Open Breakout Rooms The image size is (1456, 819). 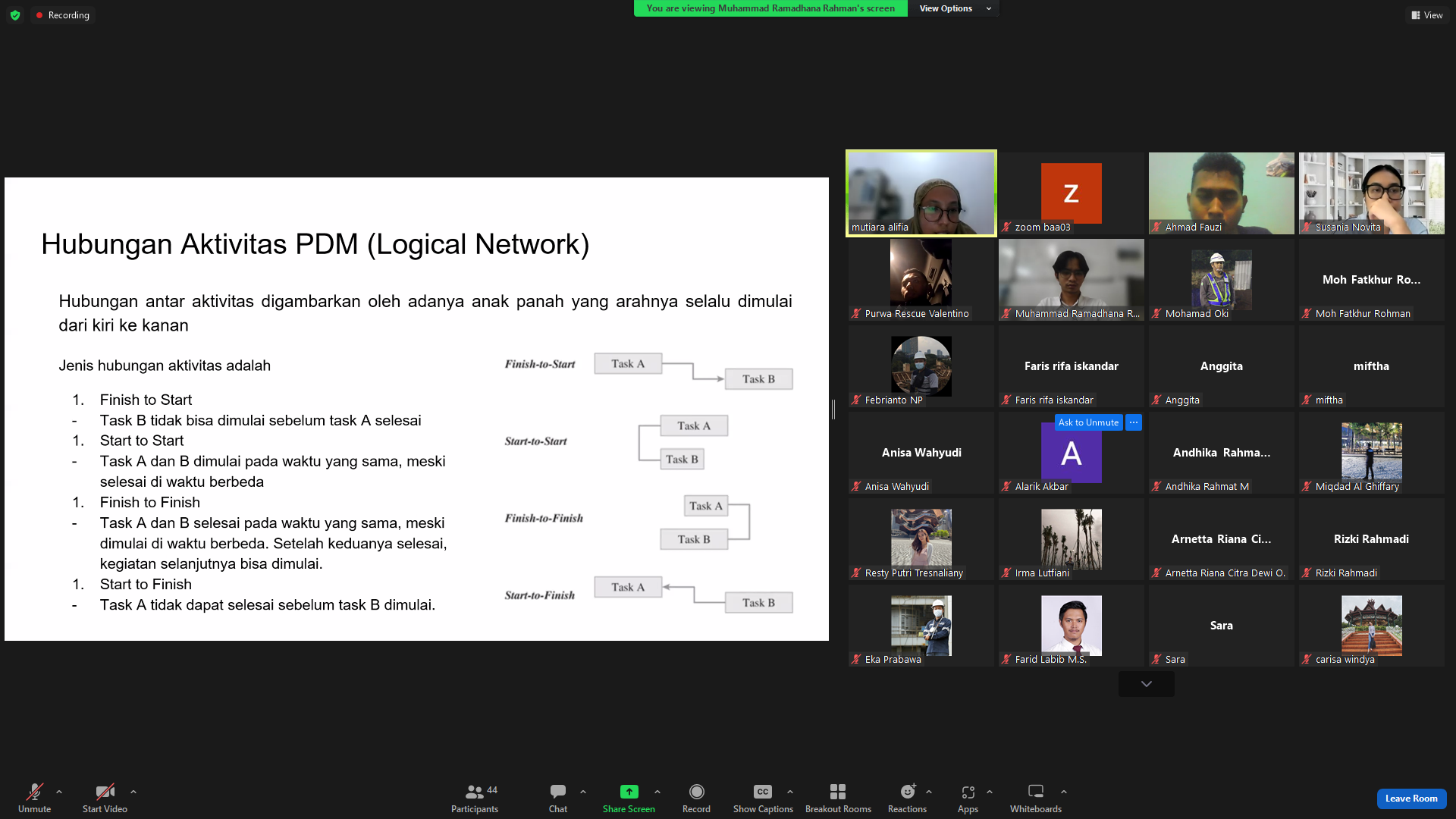tap(838, 798)
